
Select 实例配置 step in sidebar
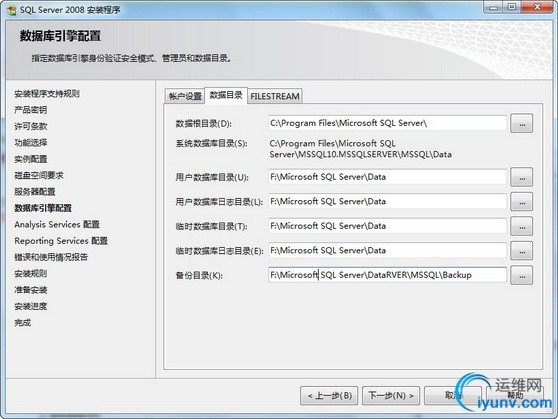point(31,159)
